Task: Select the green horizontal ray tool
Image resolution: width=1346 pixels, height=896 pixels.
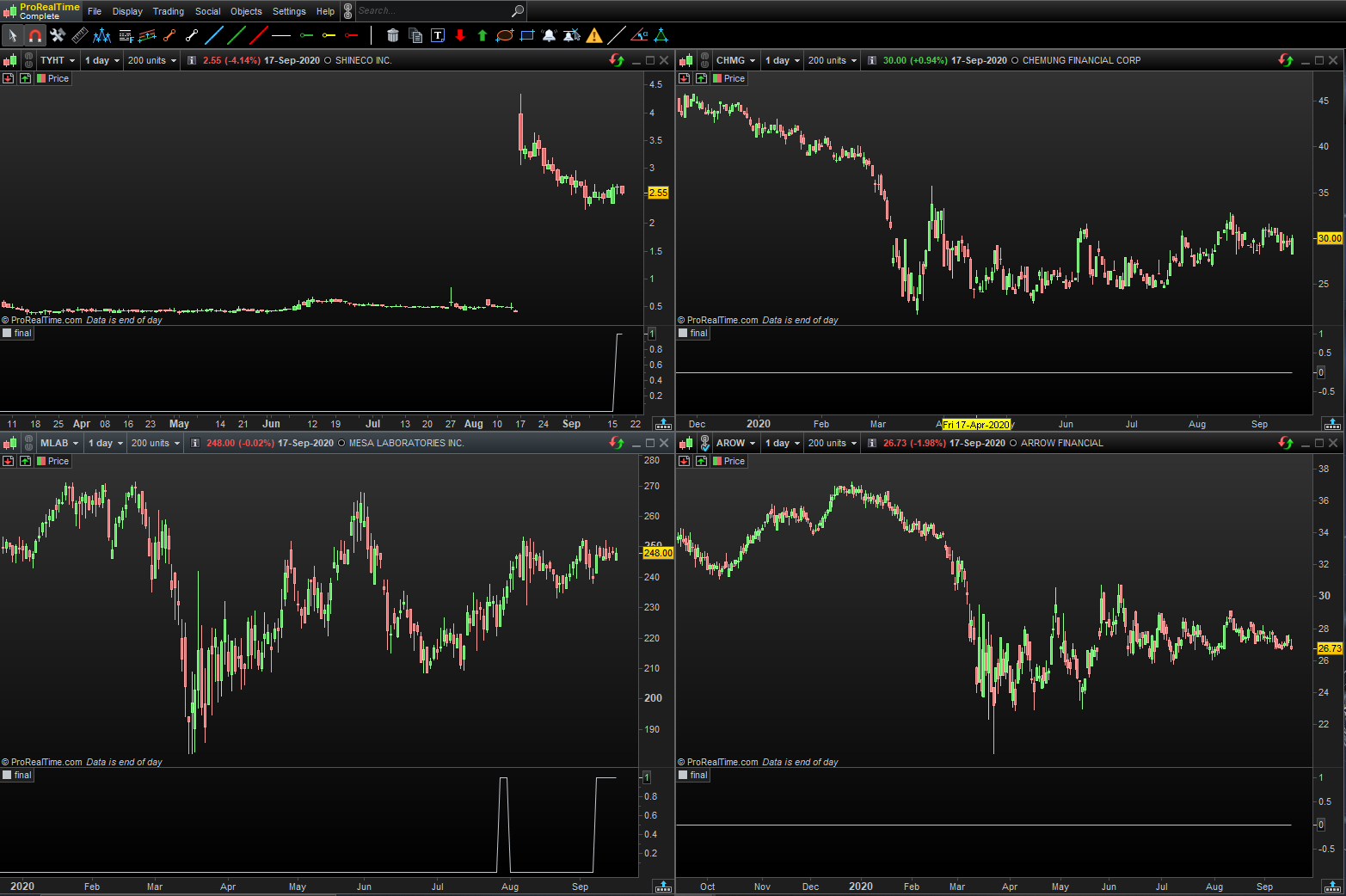Action: point(305,35)
